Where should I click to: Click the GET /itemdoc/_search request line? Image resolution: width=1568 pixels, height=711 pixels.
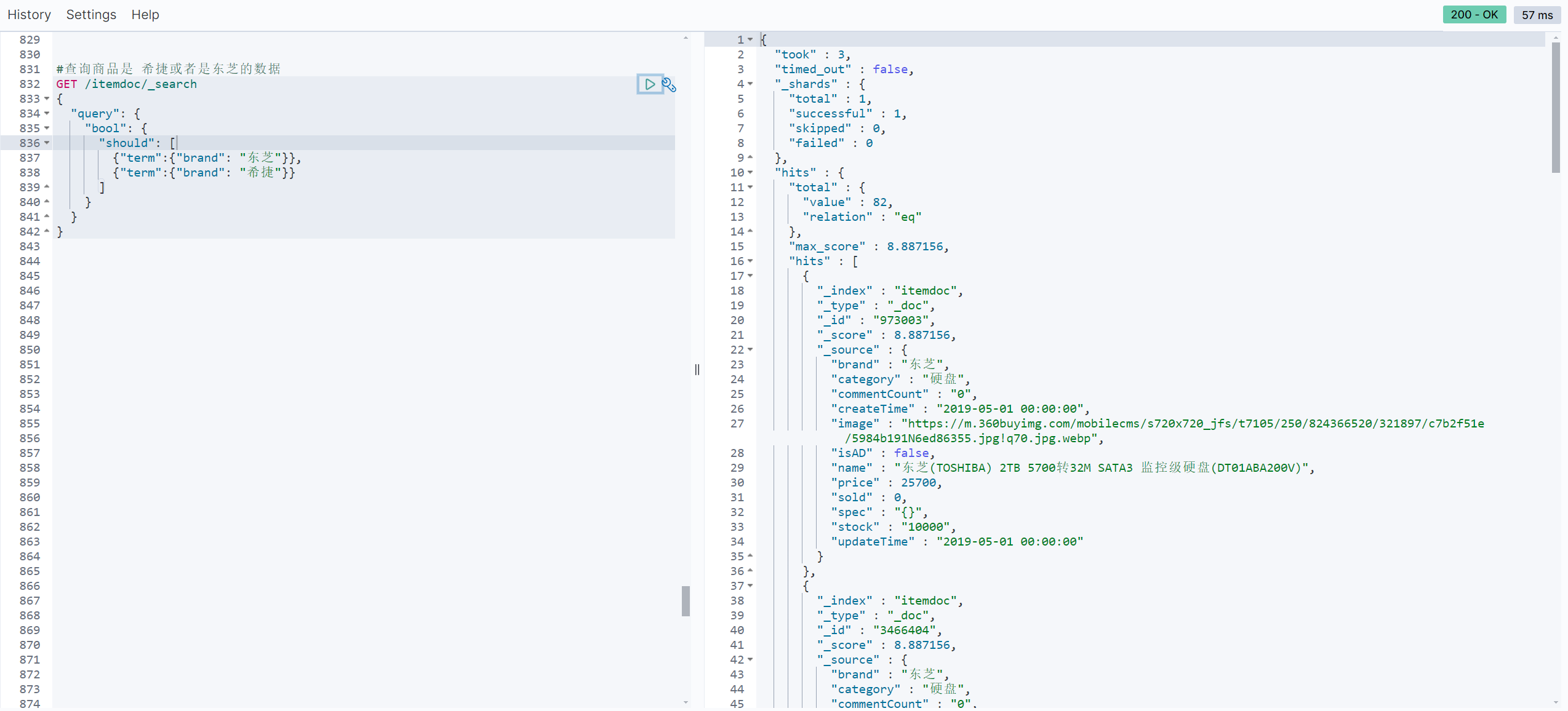[x=127, y=84]
